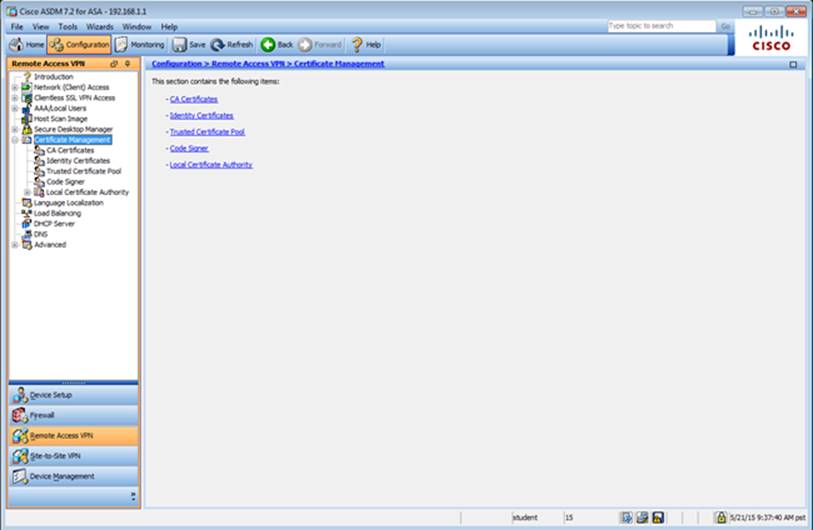Screen dimensions: 813x530
Task: Follow the Identity Certificates link in the main pane
Action: coord(201,116)
